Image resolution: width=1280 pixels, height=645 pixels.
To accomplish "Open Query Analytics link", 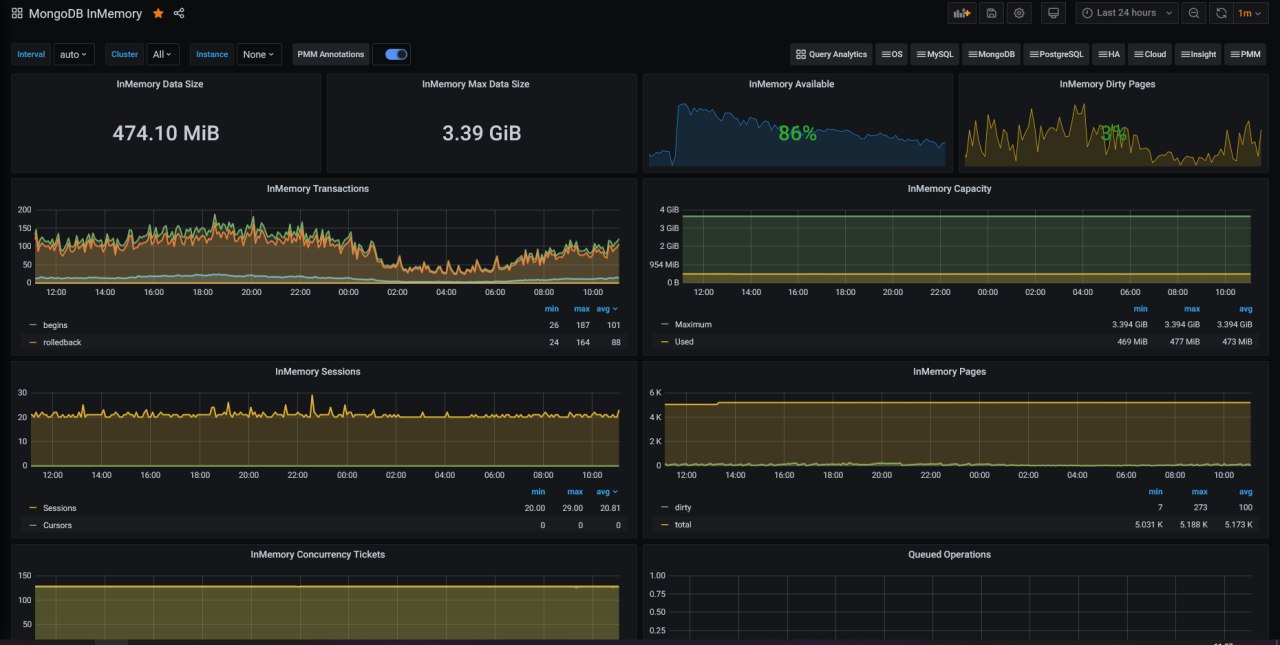I will coord(831,54).
